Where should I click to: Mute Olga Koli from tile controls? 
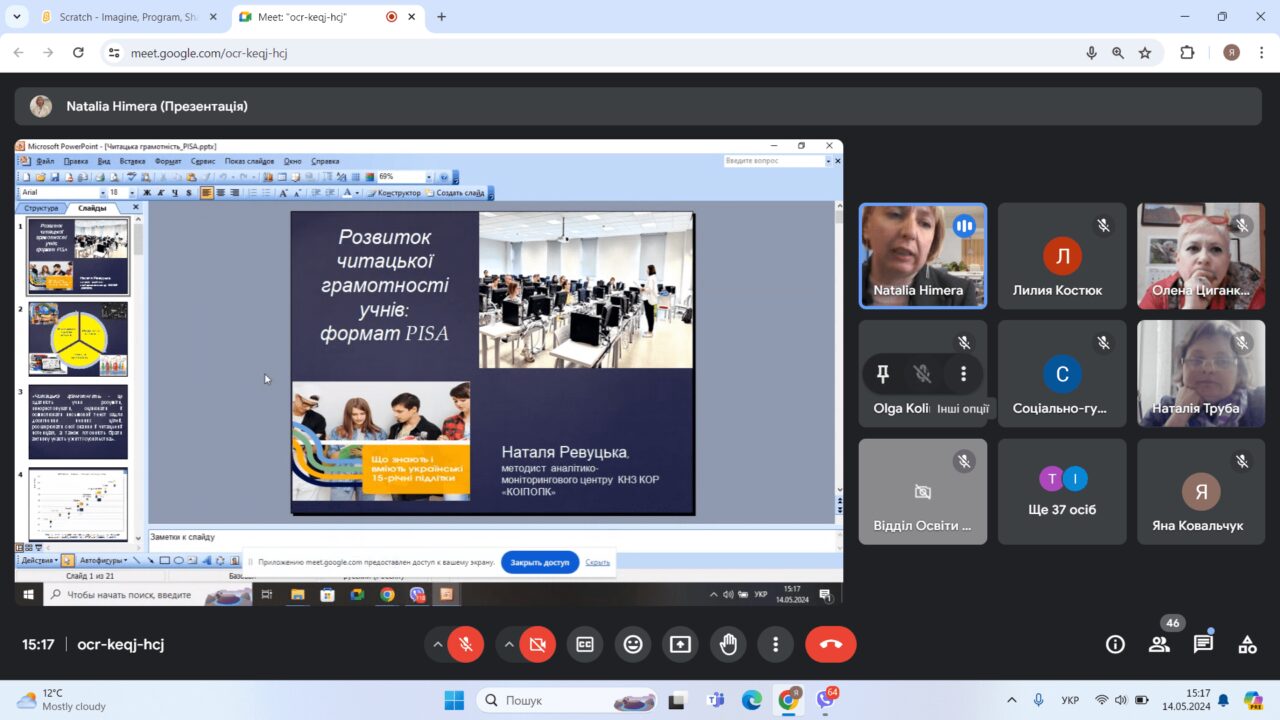click(x=922, y=374)
